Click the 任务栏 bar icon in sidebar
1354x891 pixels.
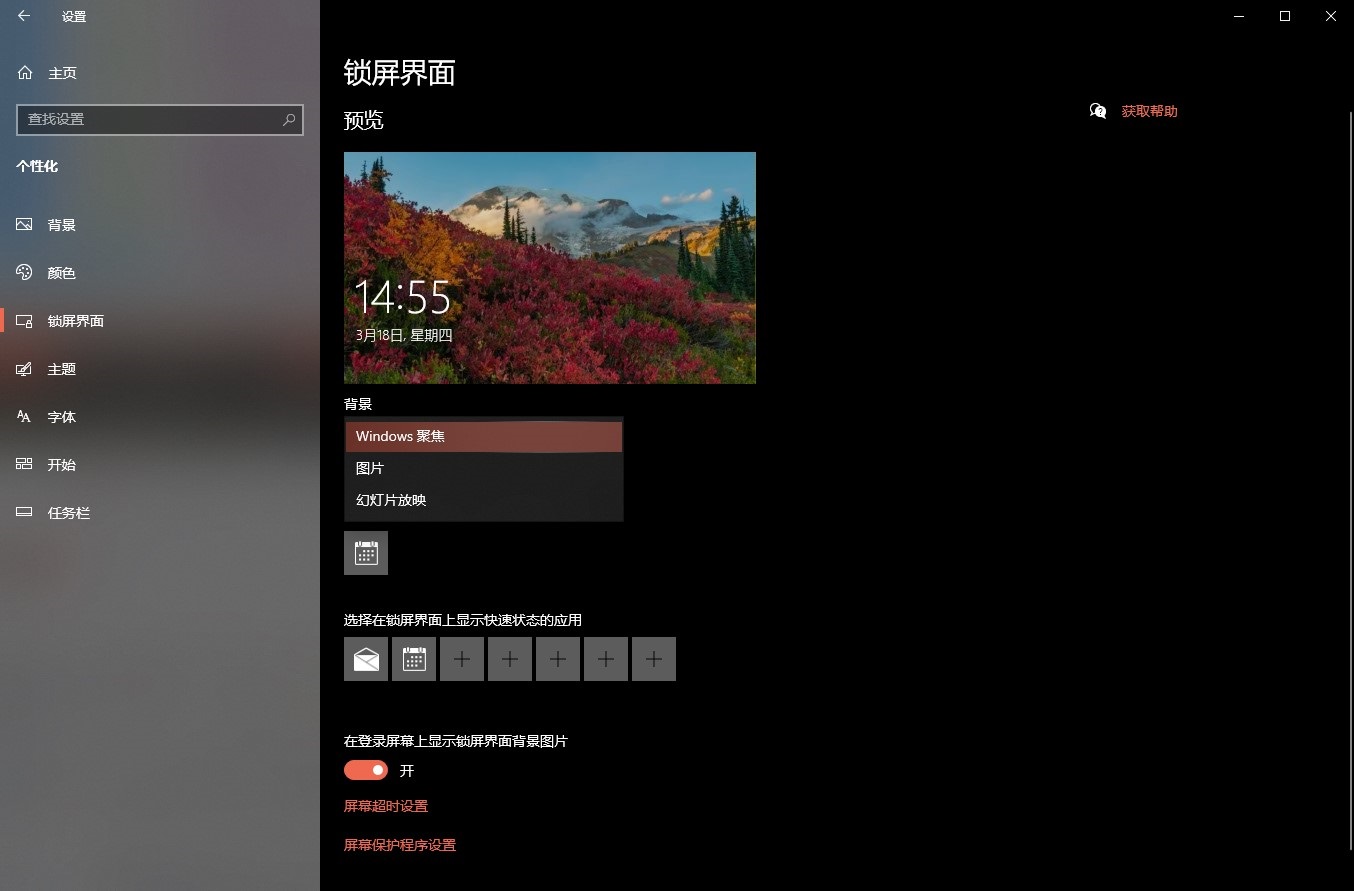click(24, 513)
